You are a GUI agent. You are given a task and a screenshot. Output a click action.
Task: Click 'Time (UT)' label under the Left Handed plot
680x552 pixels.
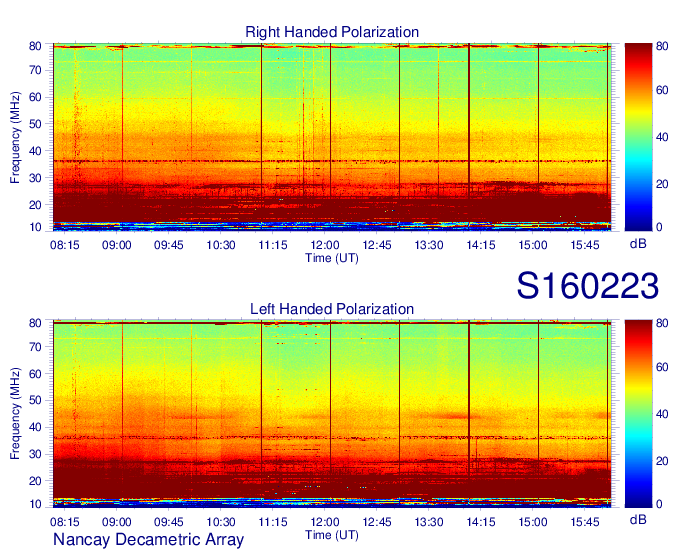click(332, 535)
